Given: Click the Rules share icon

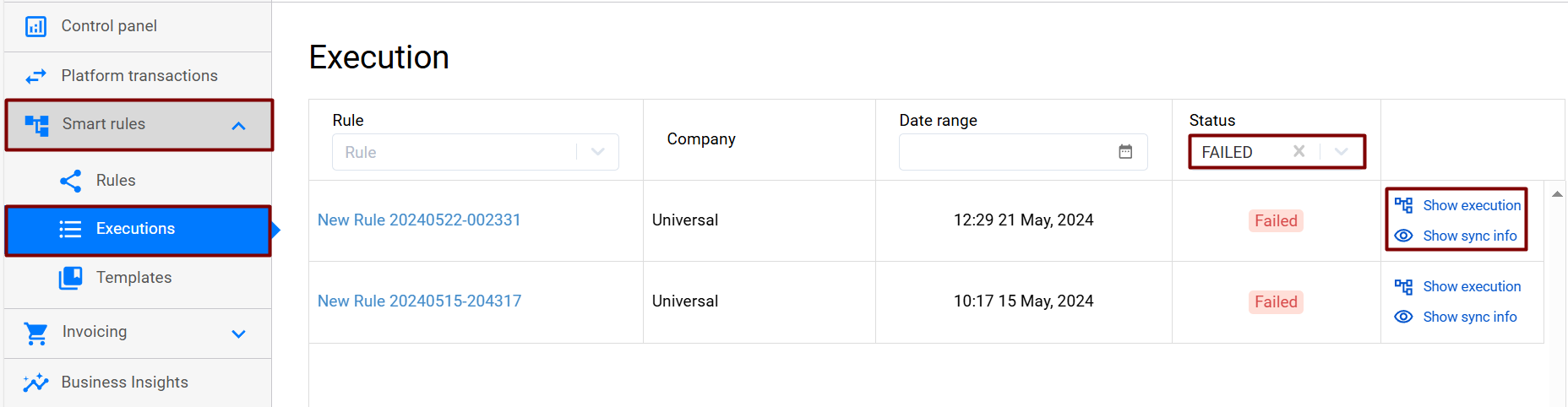Looking at the screenshot, I should click(71, 181).
